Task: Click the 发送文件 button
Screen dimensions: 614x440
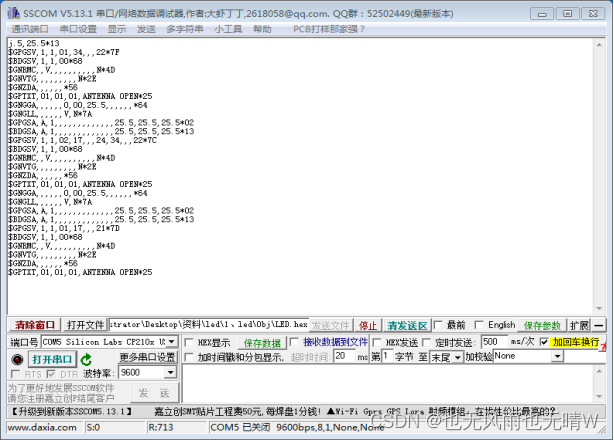Action: [x=330, y=325]
